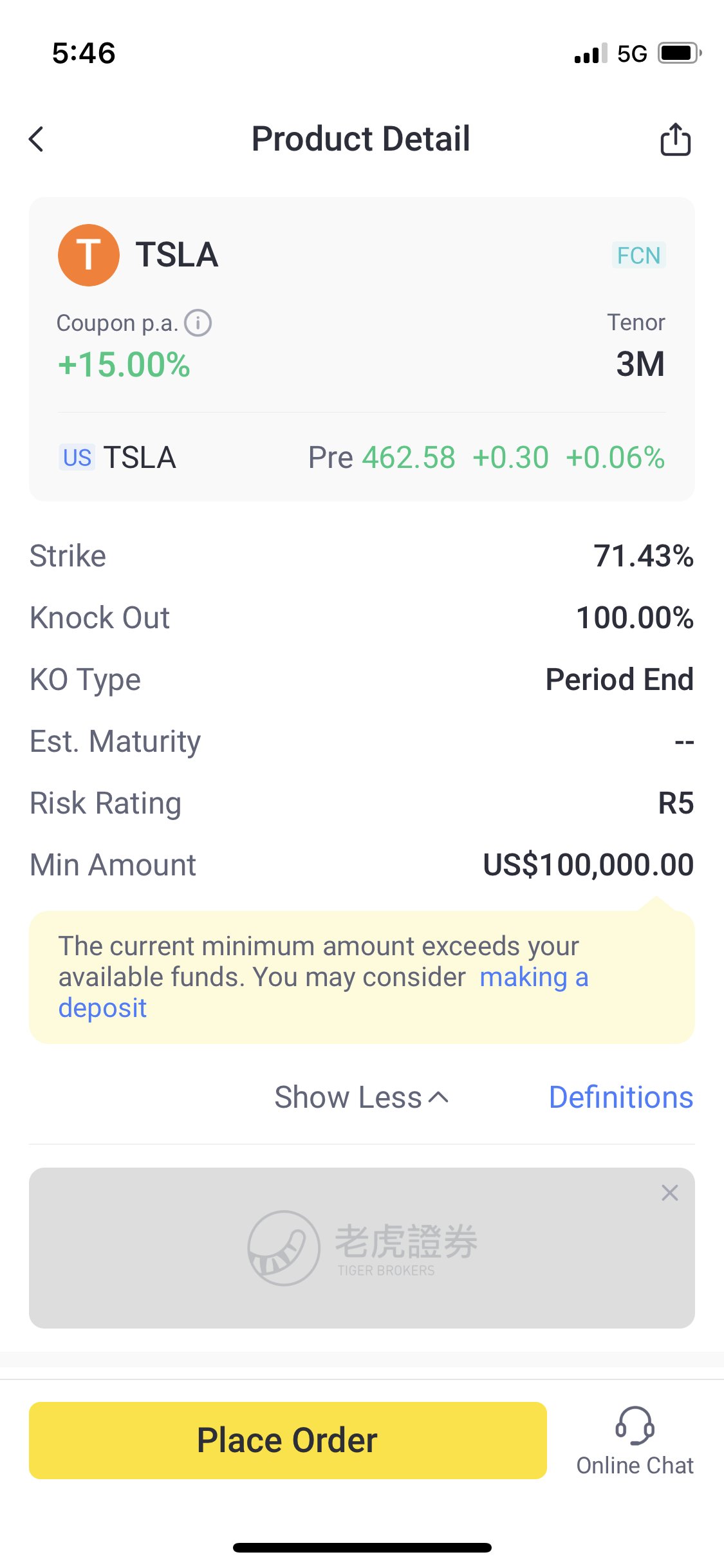Tap the back arrow icon

37,139
